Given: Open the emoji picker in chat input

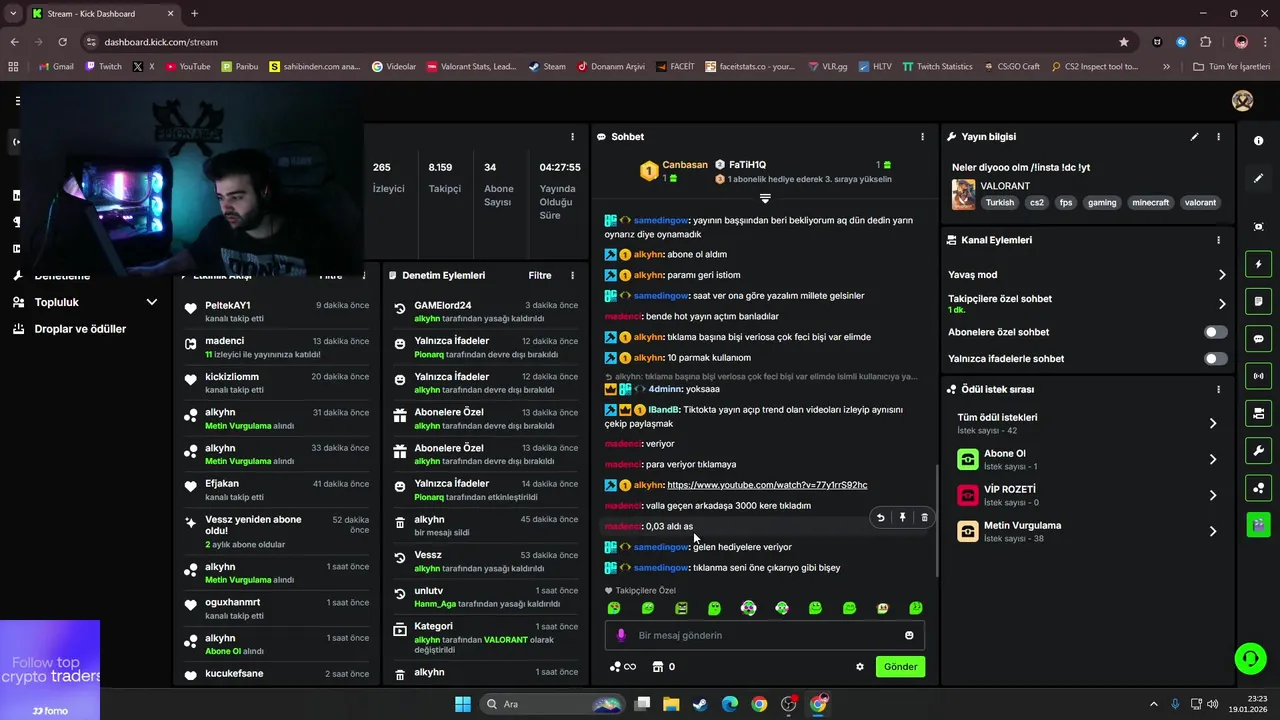Looking at the screenshot, I should point(909,635).
